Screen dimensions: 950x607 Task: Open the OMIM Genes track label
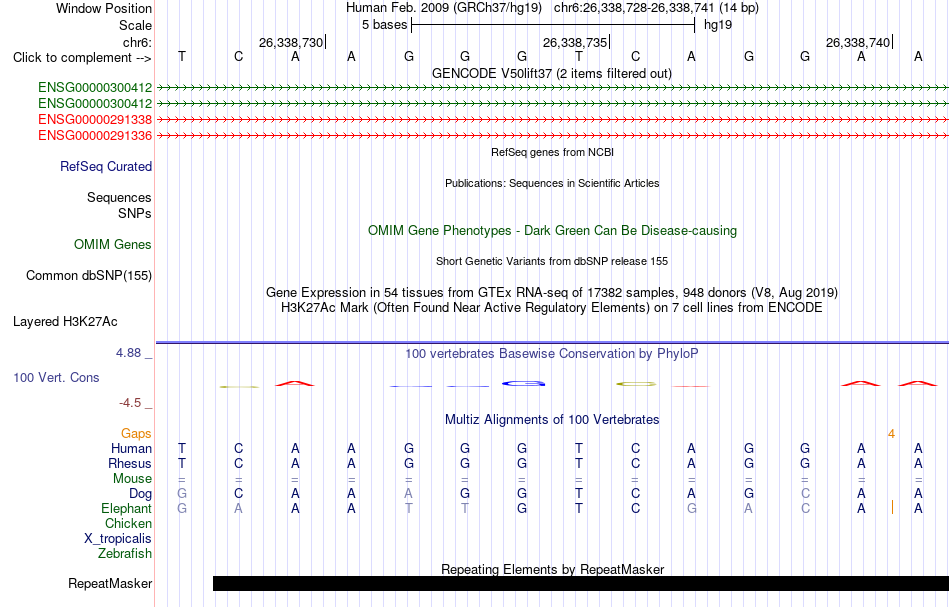[113, 245]
